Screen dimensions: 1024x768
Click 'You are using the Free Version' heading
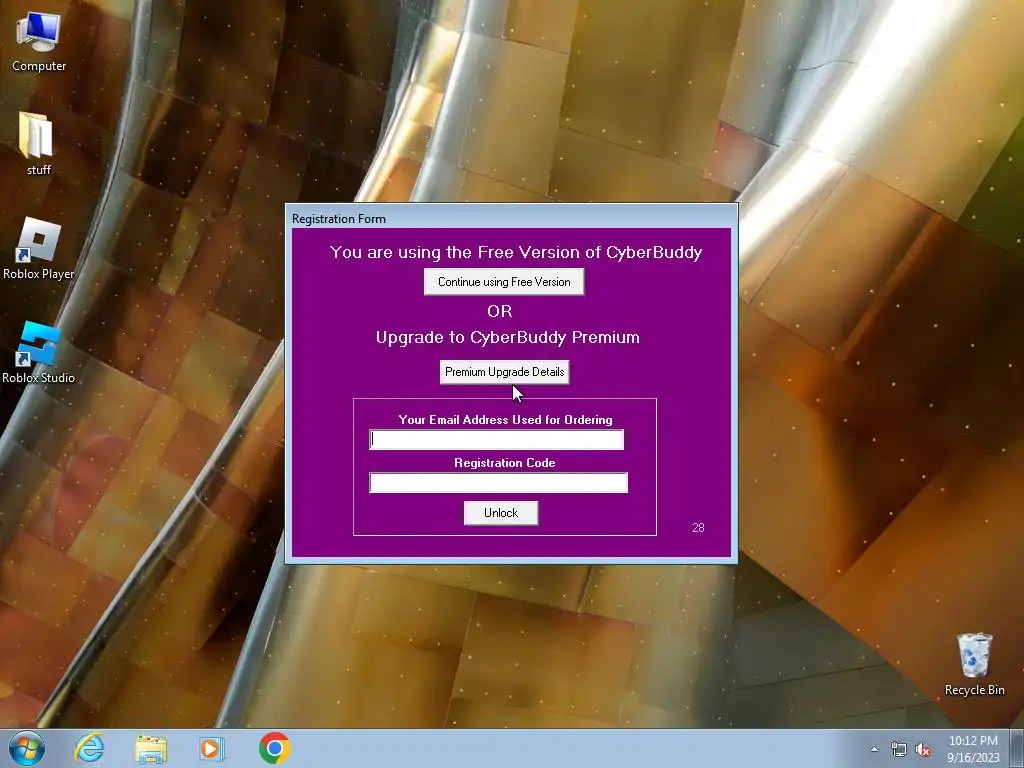pyautogui.click(x=516, y=252)
